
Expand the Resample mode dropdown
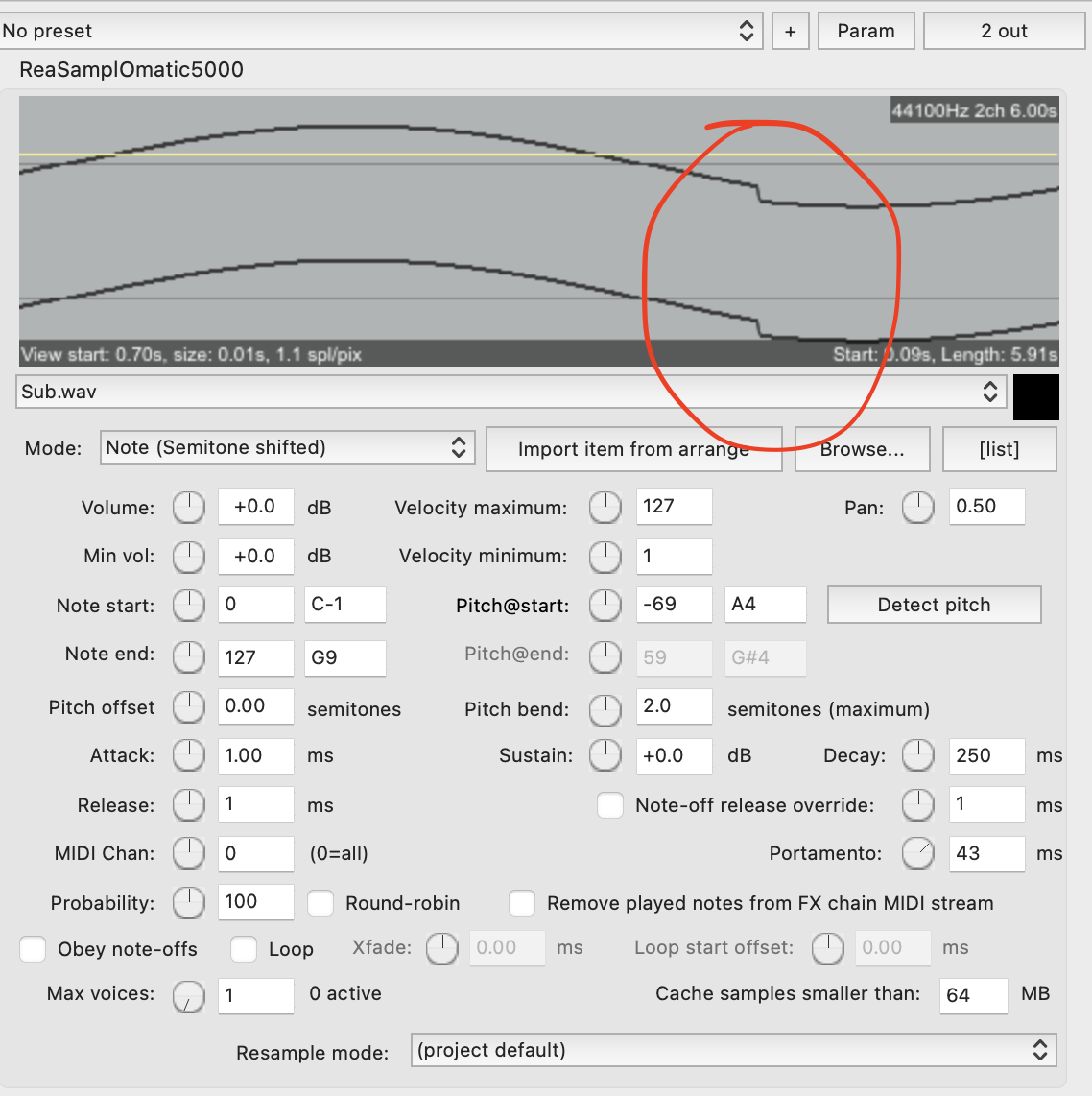[x=733, y=1050]
